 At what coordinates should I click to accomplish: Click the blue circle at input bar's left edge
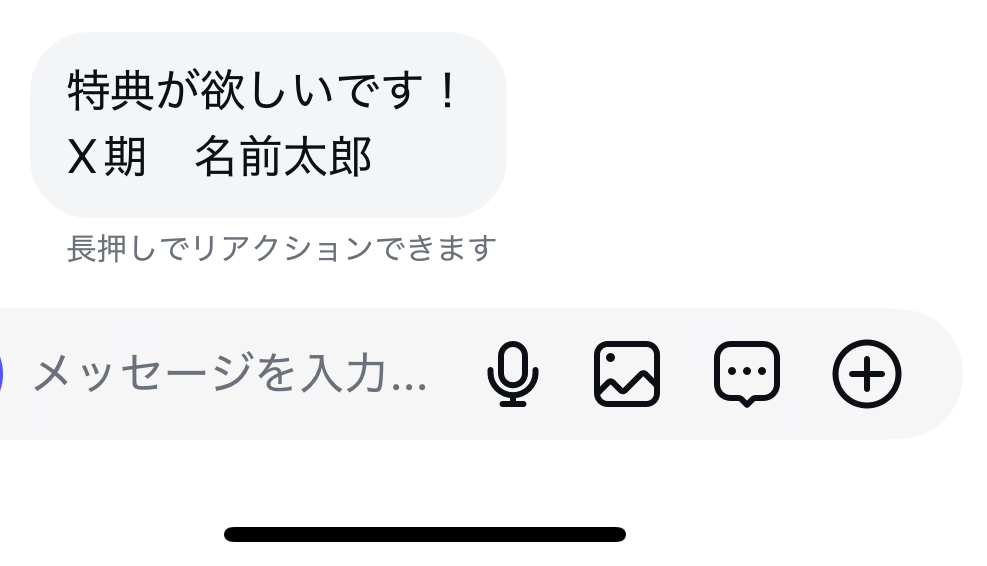[1, 374]
